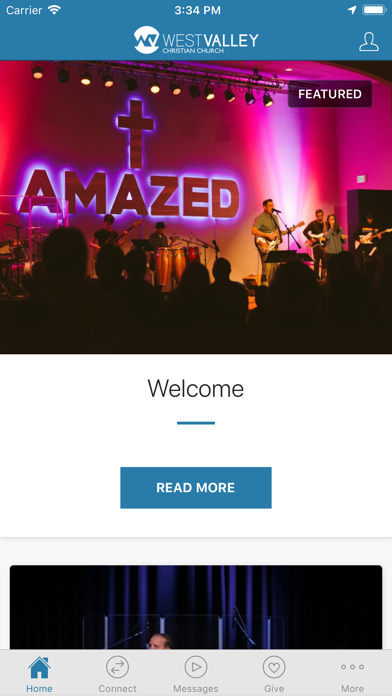
Task: Select the Home house icon
Action: 39,667
